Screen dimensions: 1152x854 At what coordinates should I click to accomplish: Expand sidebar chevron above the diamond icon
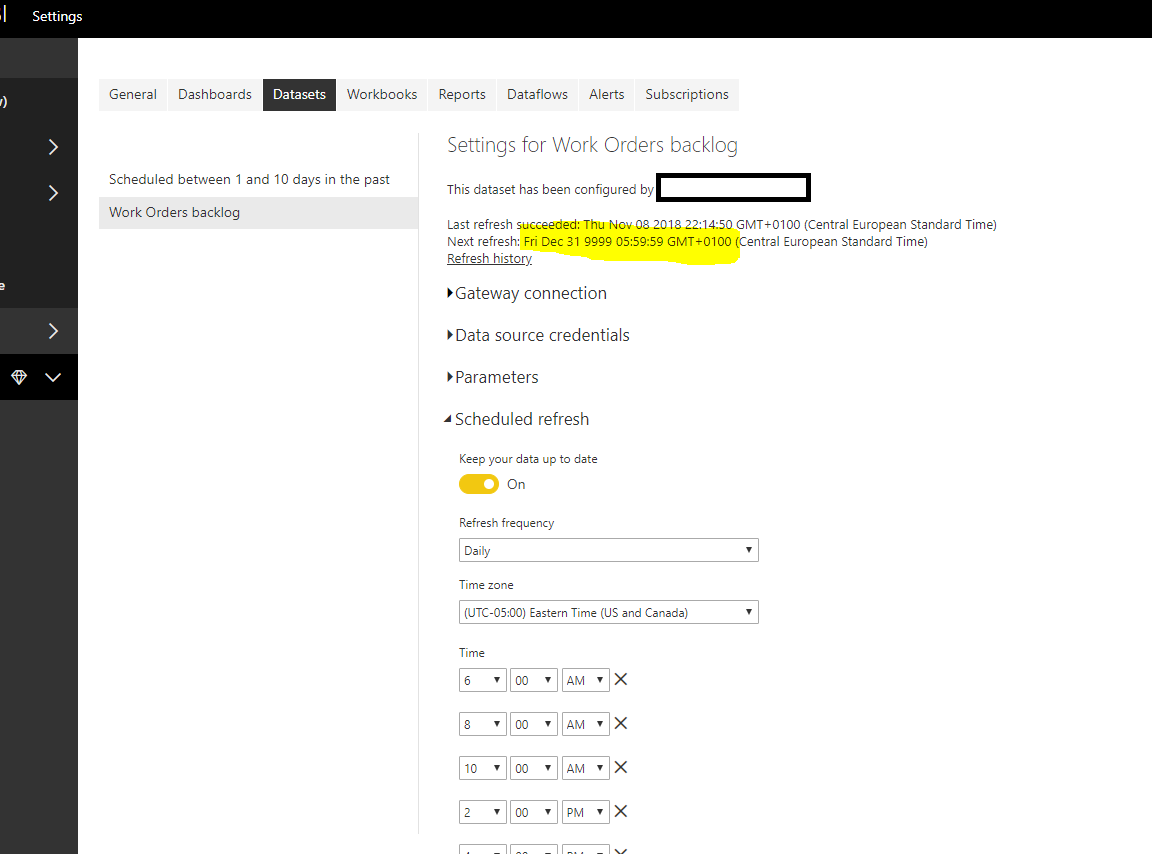click(53, 331)
